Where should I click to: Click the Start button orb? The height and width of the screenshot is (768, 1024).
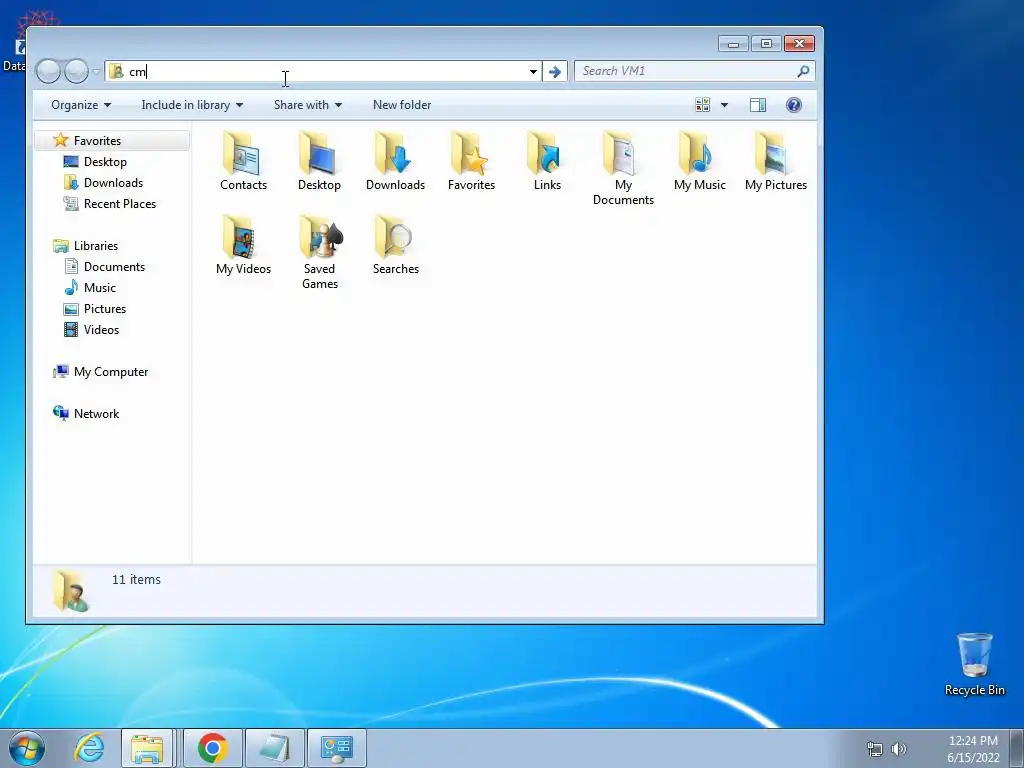click(27, 748)
